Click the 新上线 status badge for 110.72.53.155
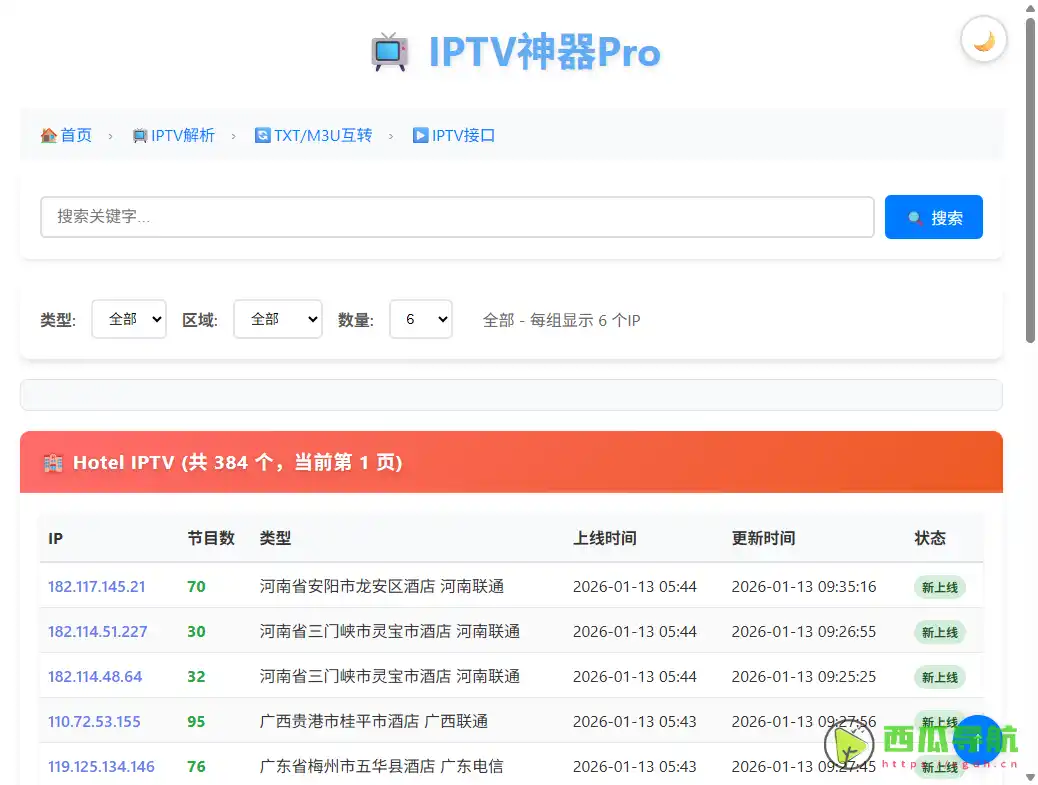Viewport: 1038px width, 785px height. tap(938, 722)
